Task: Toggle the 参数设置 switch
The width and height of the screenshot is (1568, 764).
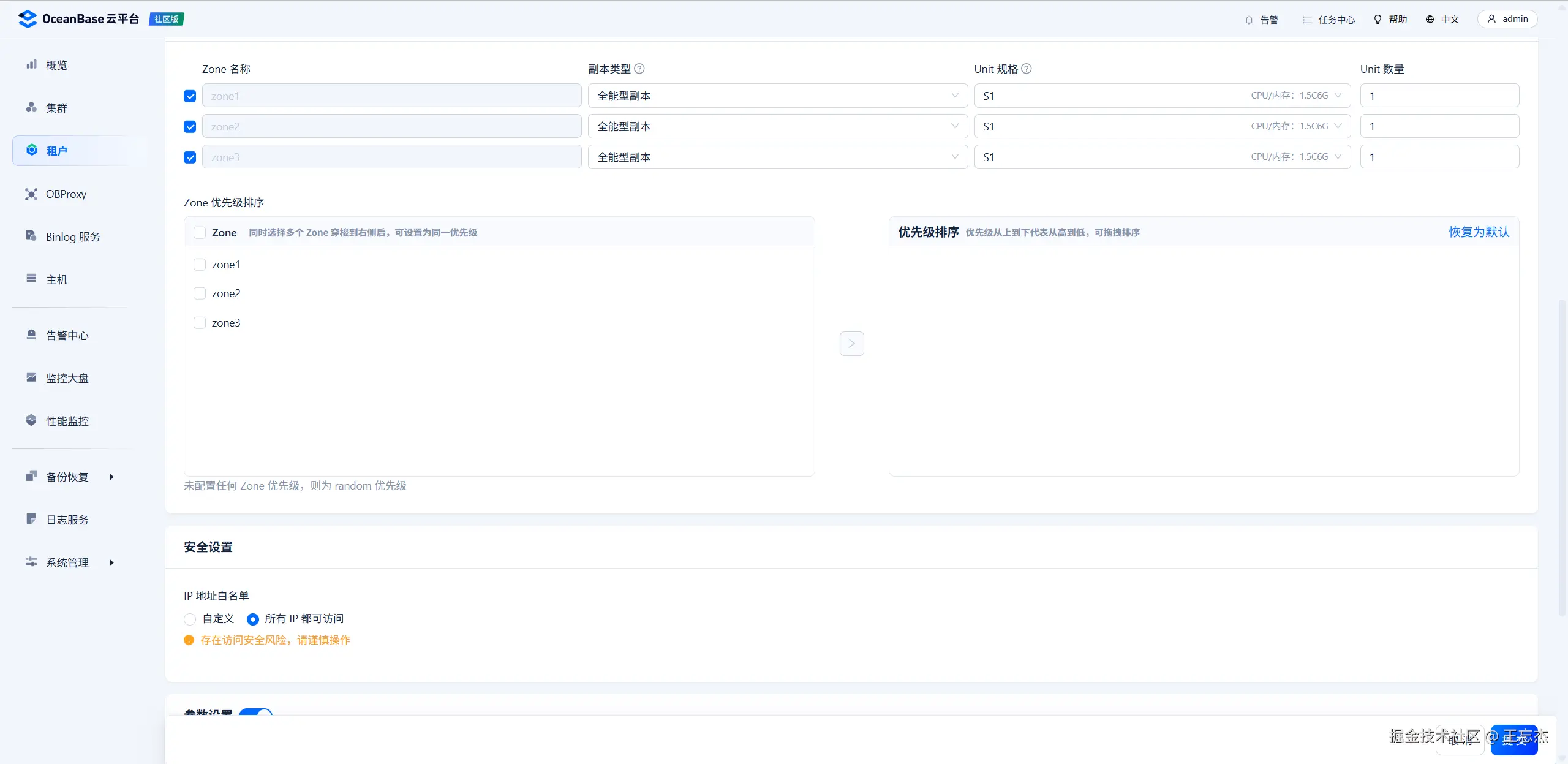Action: click(256, 712)
